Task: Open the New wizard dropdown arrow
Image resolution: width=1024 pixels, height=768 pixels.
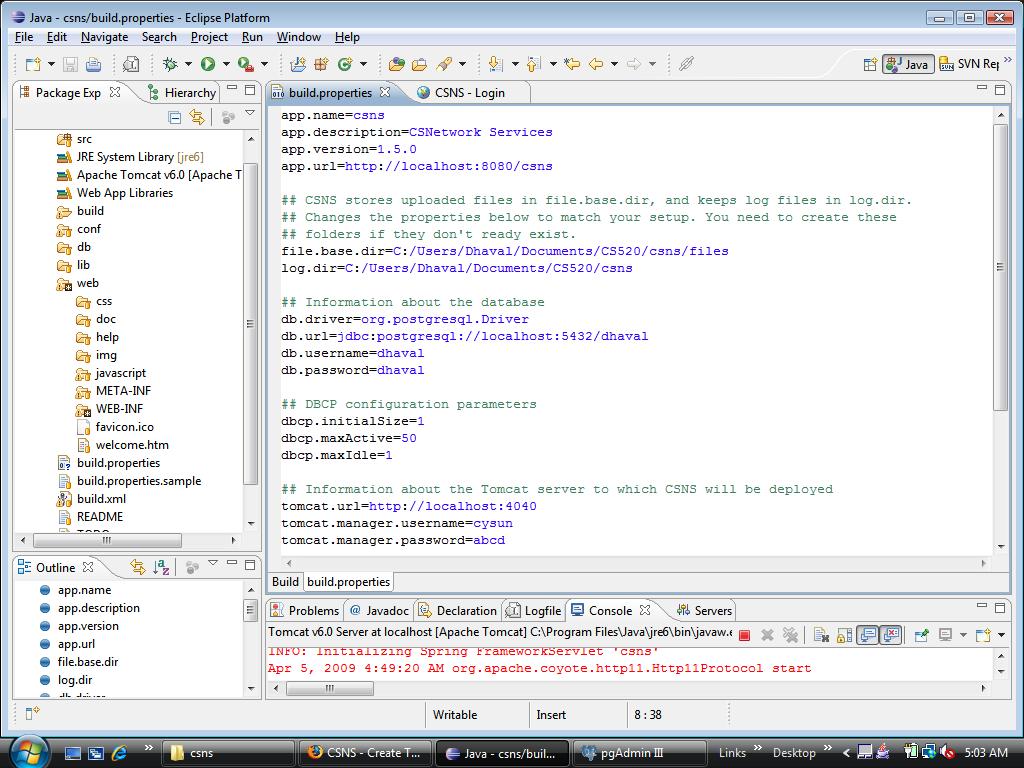Action: 51,64
